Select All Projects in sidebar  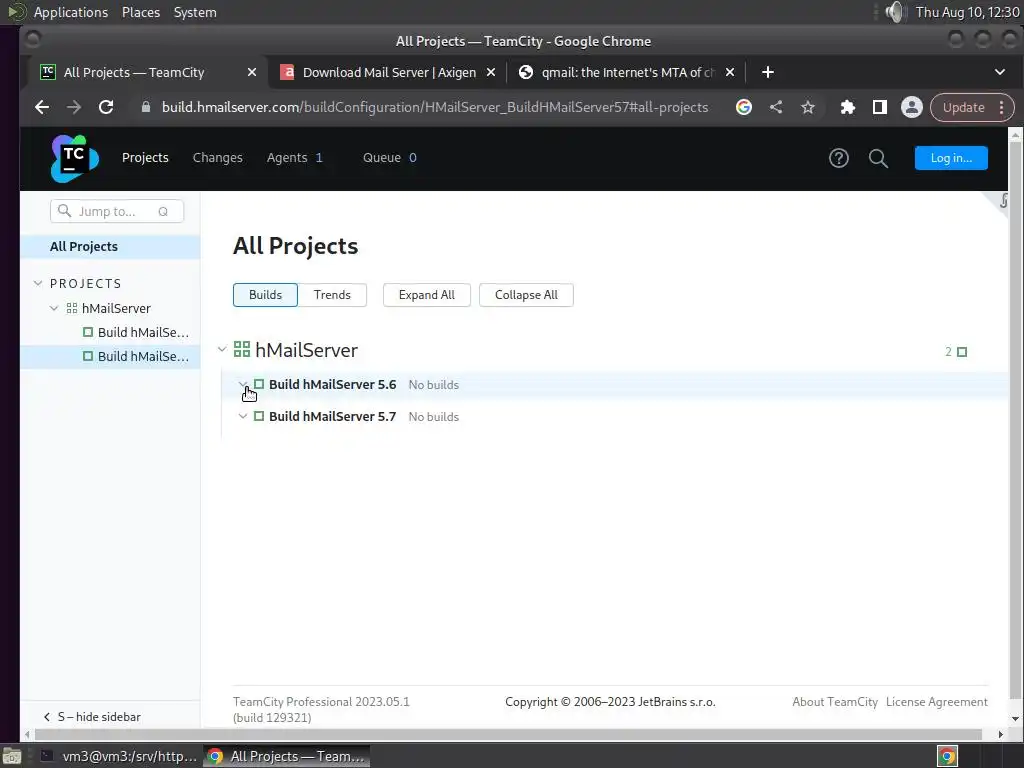[110, 247]
